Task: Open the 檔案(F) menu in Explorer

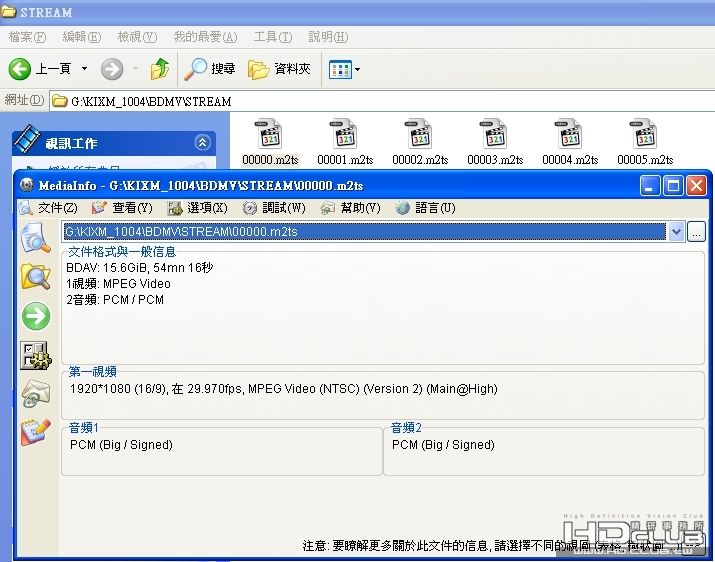Action: (27, 37)
